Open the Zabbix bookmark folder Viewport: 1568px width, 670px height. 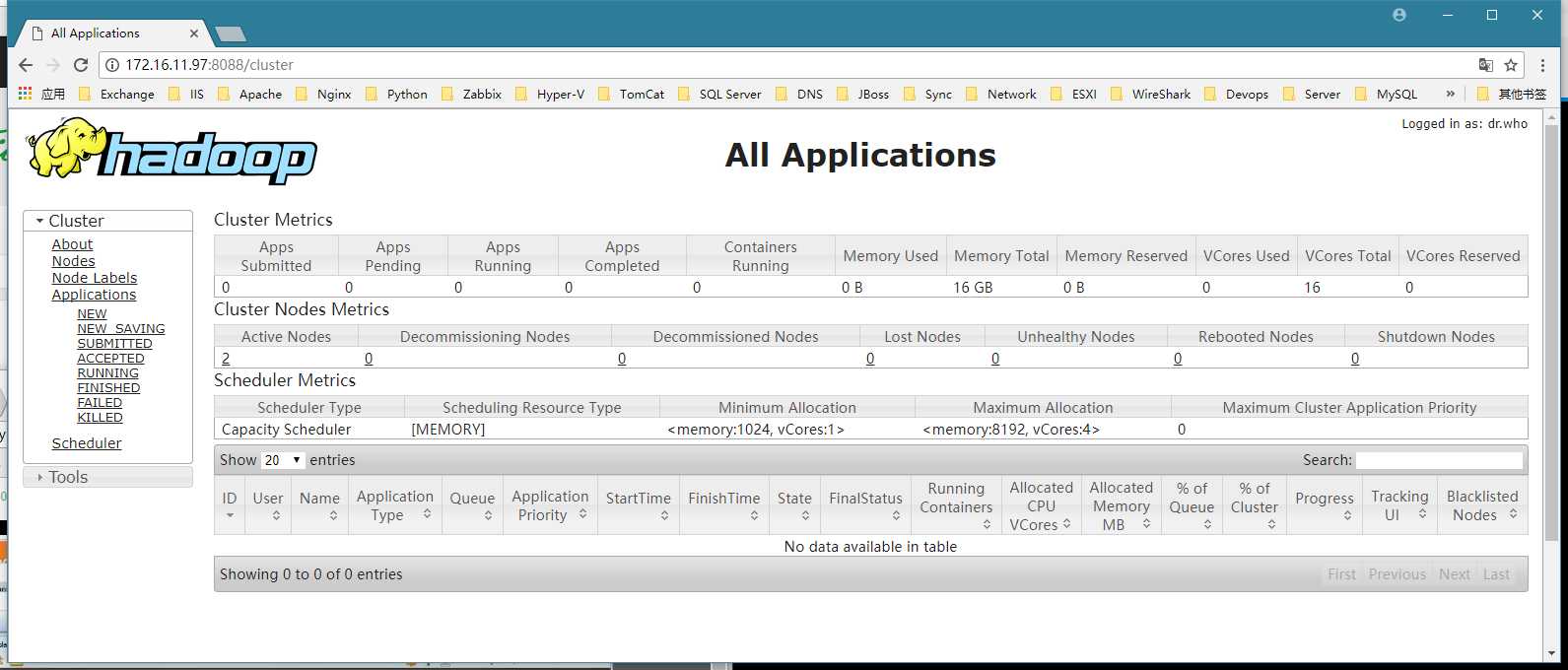(x=471, y=94)
